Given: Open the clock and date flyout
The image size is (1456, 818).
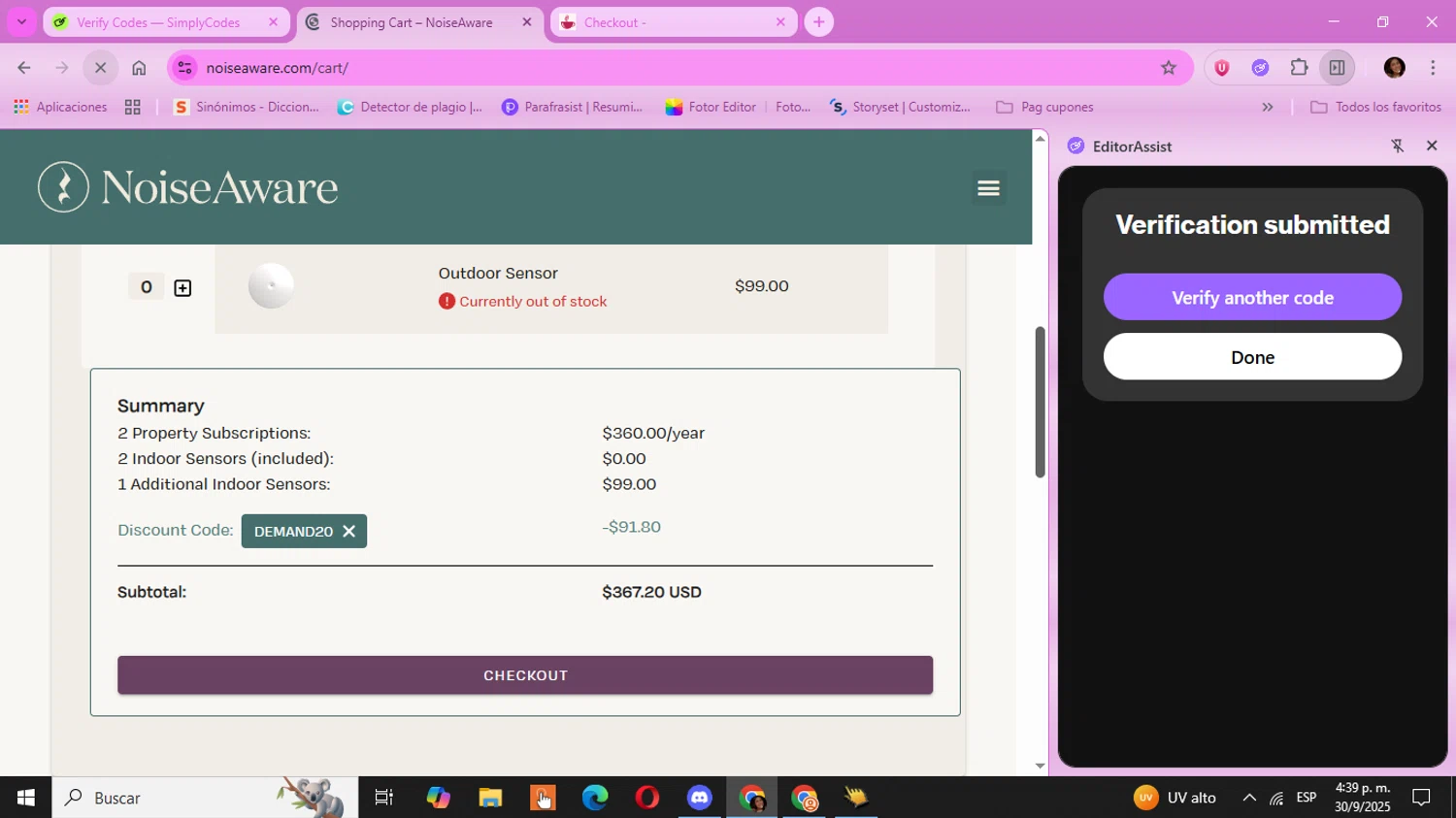Looking at the screenshot, I should coord(1363,798).
